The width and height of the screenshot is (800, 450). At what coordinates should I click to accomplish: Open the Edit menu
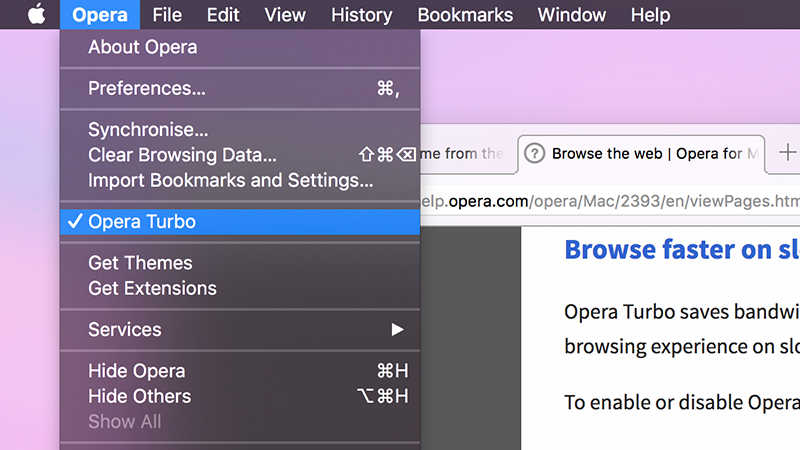click(223, 15)
